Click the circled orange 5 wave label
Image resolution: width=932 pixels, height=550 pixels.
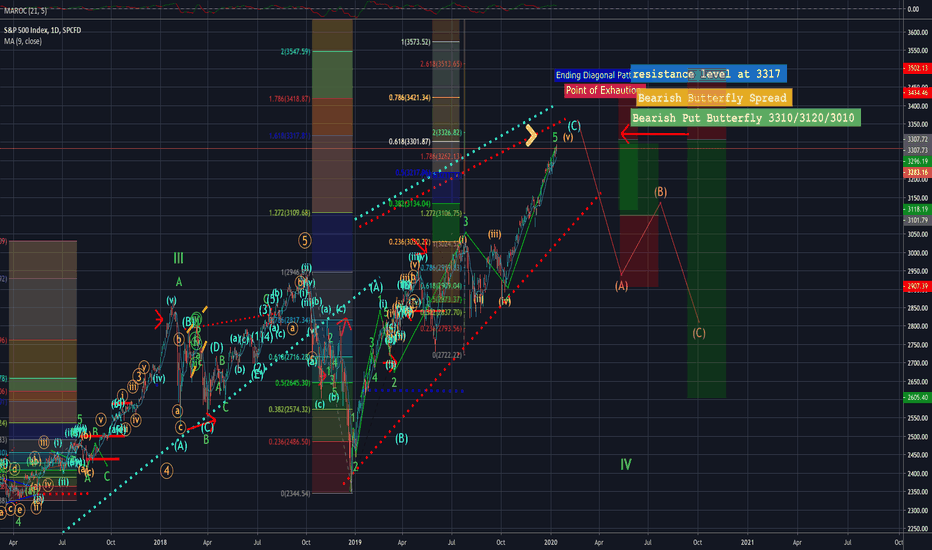(304, 241)
